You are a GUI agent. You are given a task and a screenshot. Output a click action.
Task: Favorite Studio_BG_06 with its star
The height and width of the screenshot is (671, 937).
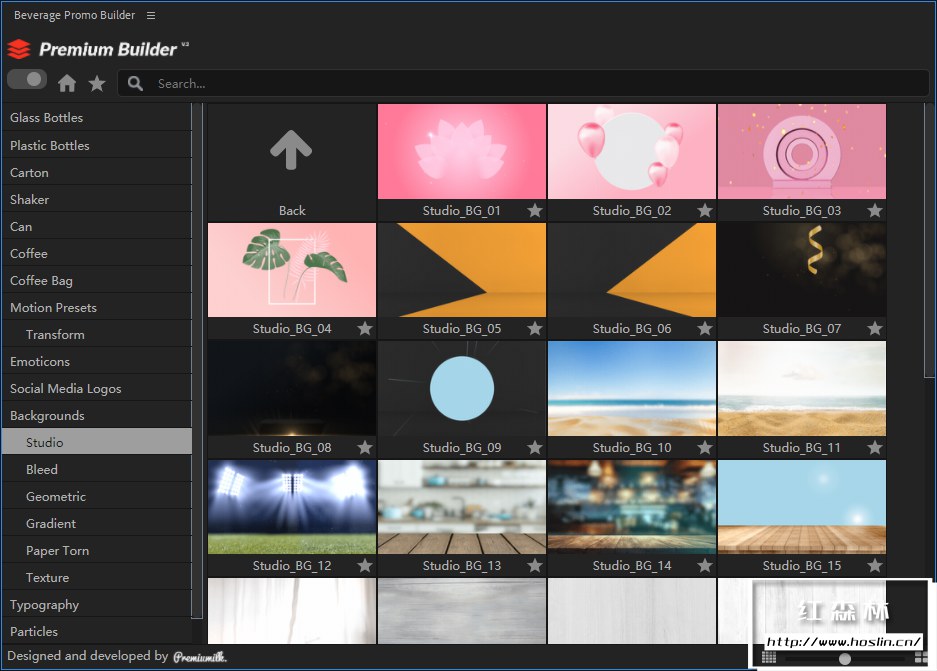[x=705, y=329]
